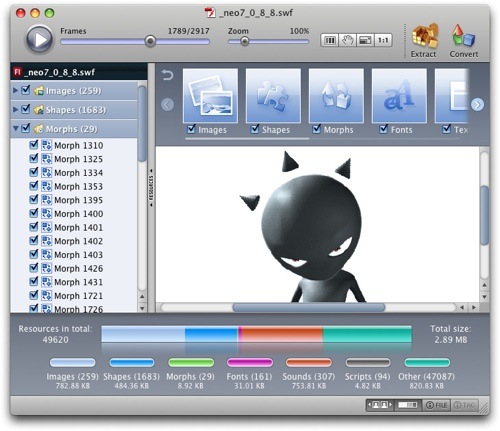500x431 pixels.
Task: Click the Convert toolbar icon
Action: tap(463, 36)
